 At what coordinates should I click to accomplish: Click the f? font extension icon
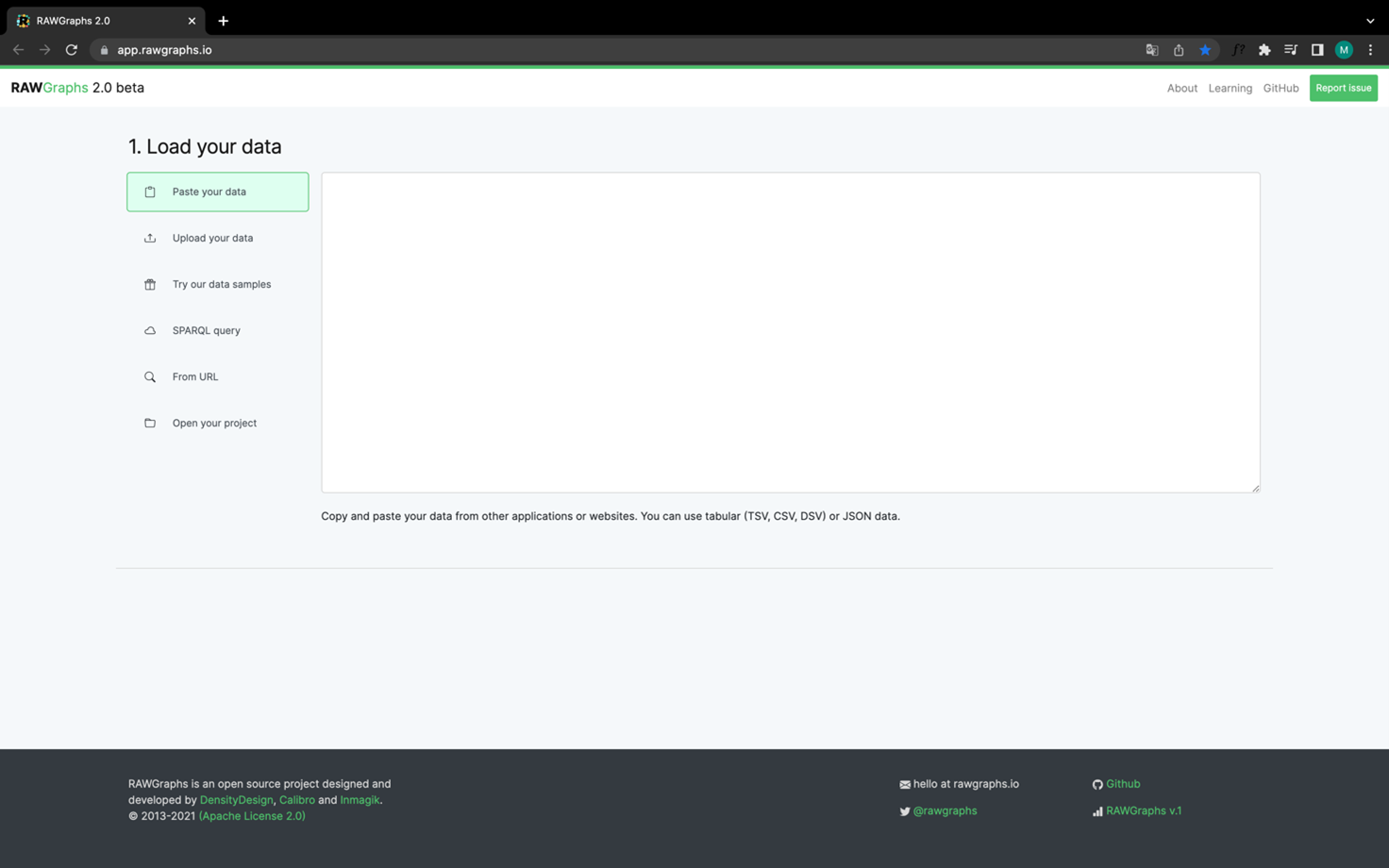(1238, 50)
